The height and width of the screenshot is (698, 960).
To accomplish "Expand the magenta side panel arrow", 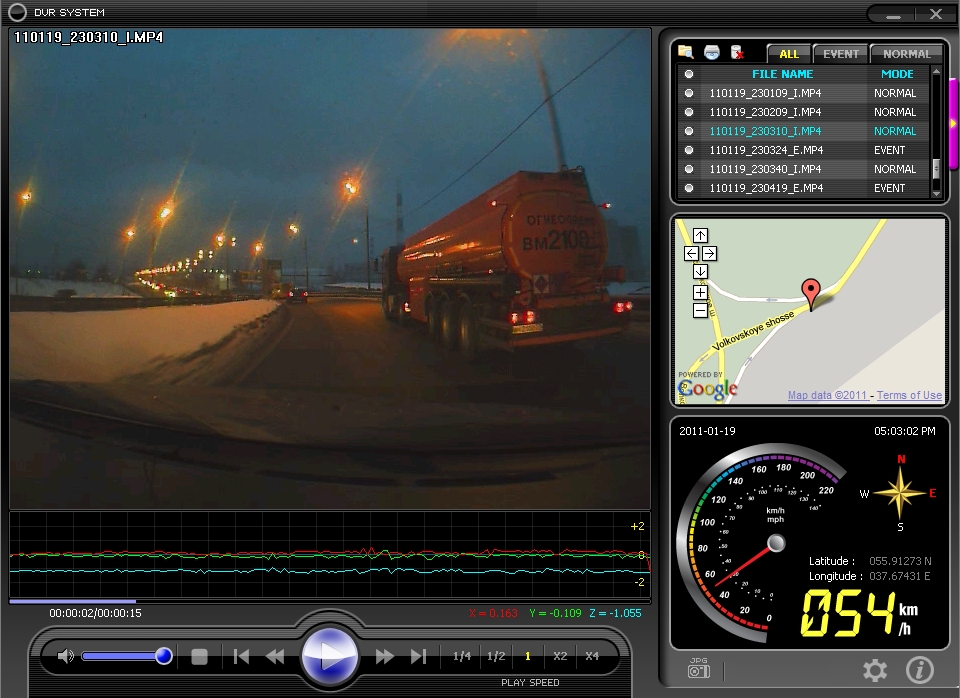I will click(954, 122).
